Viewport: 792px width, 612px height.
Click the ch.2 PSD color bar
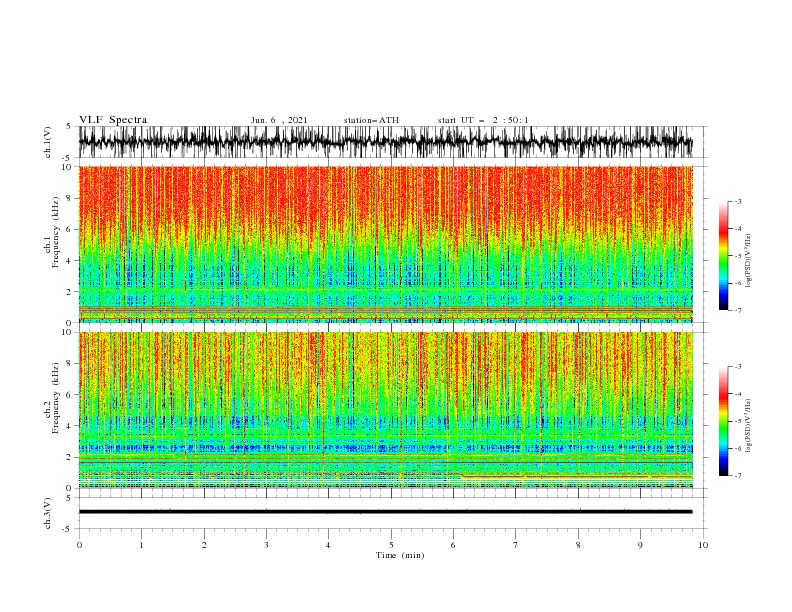723,421
